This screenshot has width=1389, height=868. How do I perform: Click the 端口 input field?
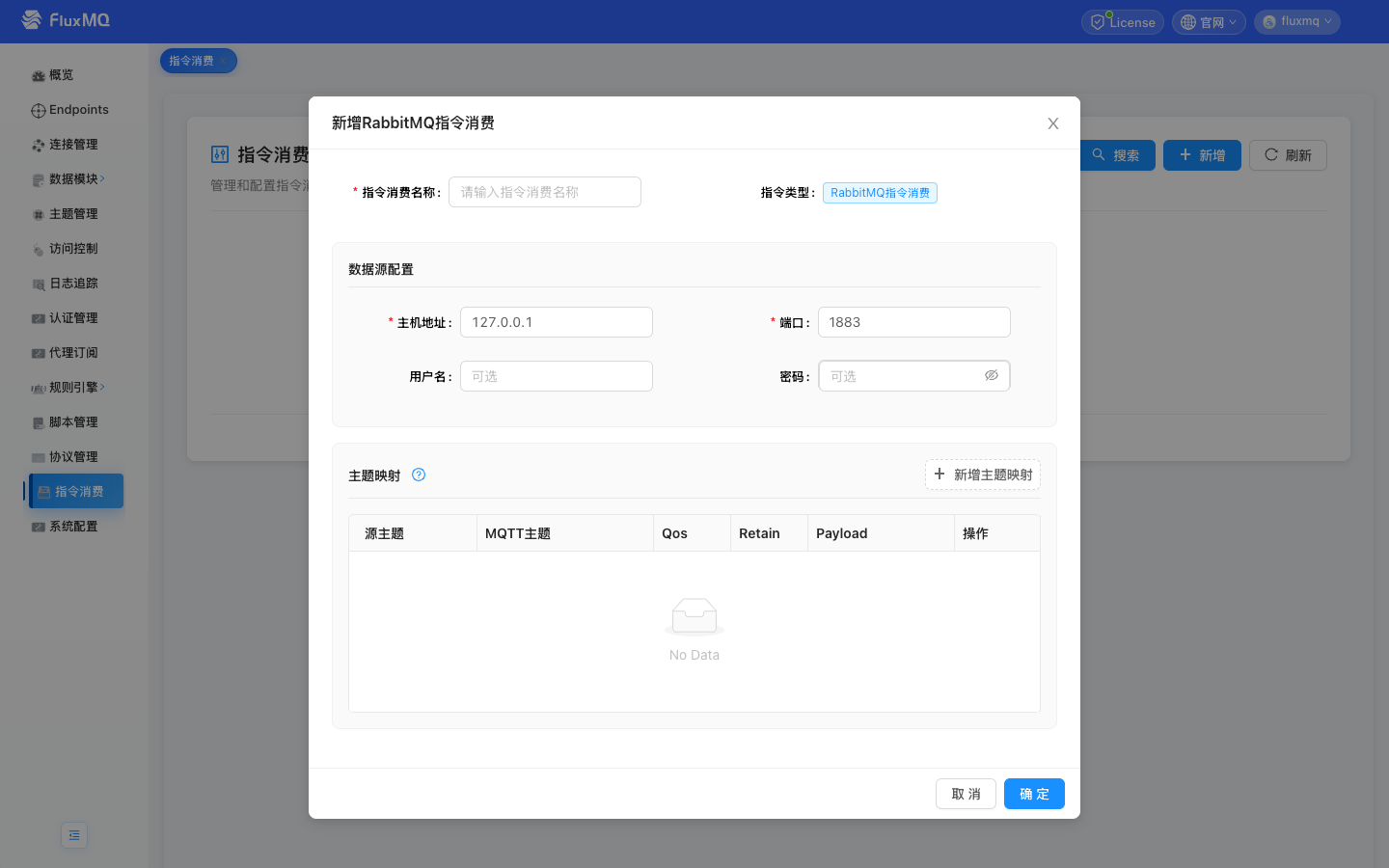point(914,322)
